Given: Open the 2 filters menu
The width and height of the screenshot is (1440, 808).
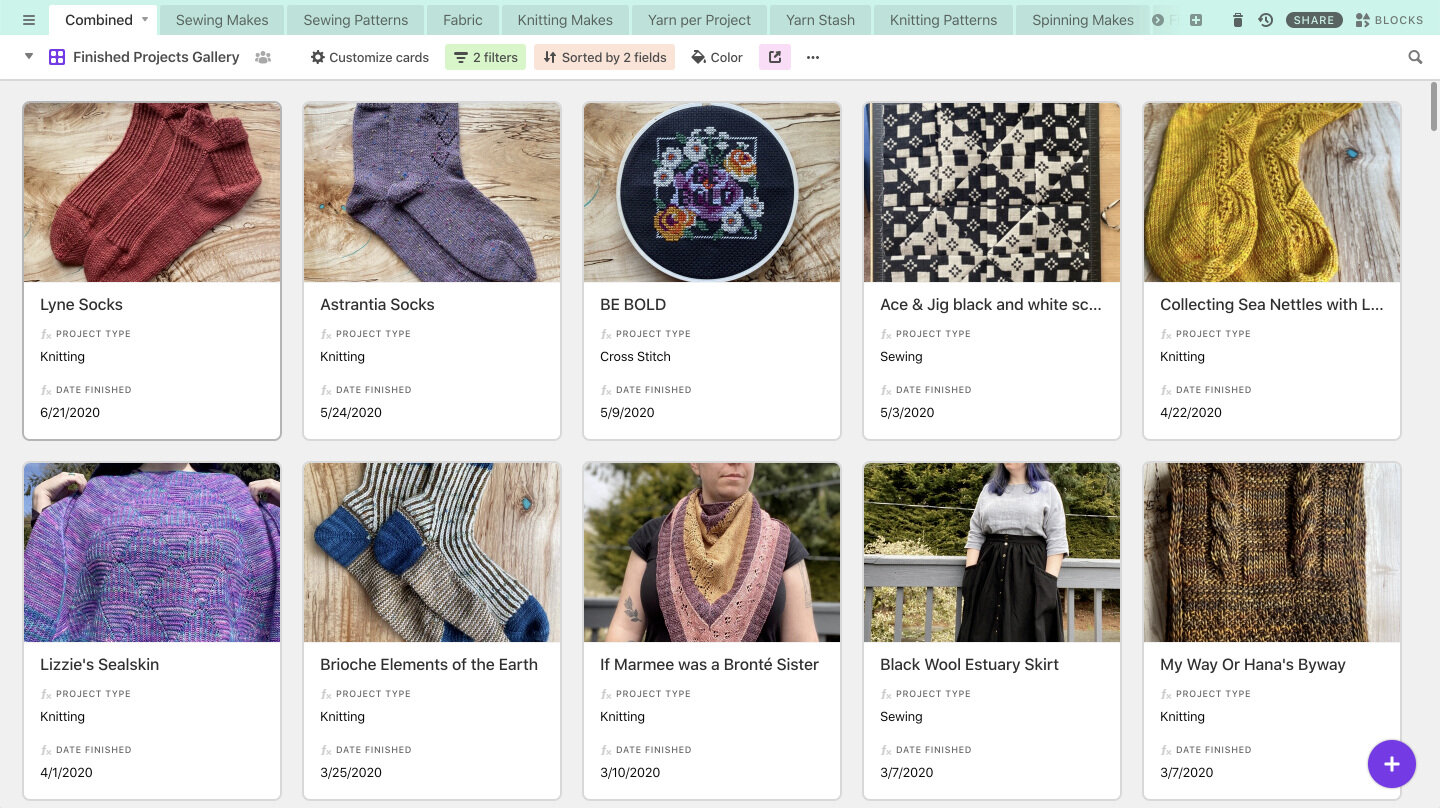Looking at the screenshot, I should (486, 57).
